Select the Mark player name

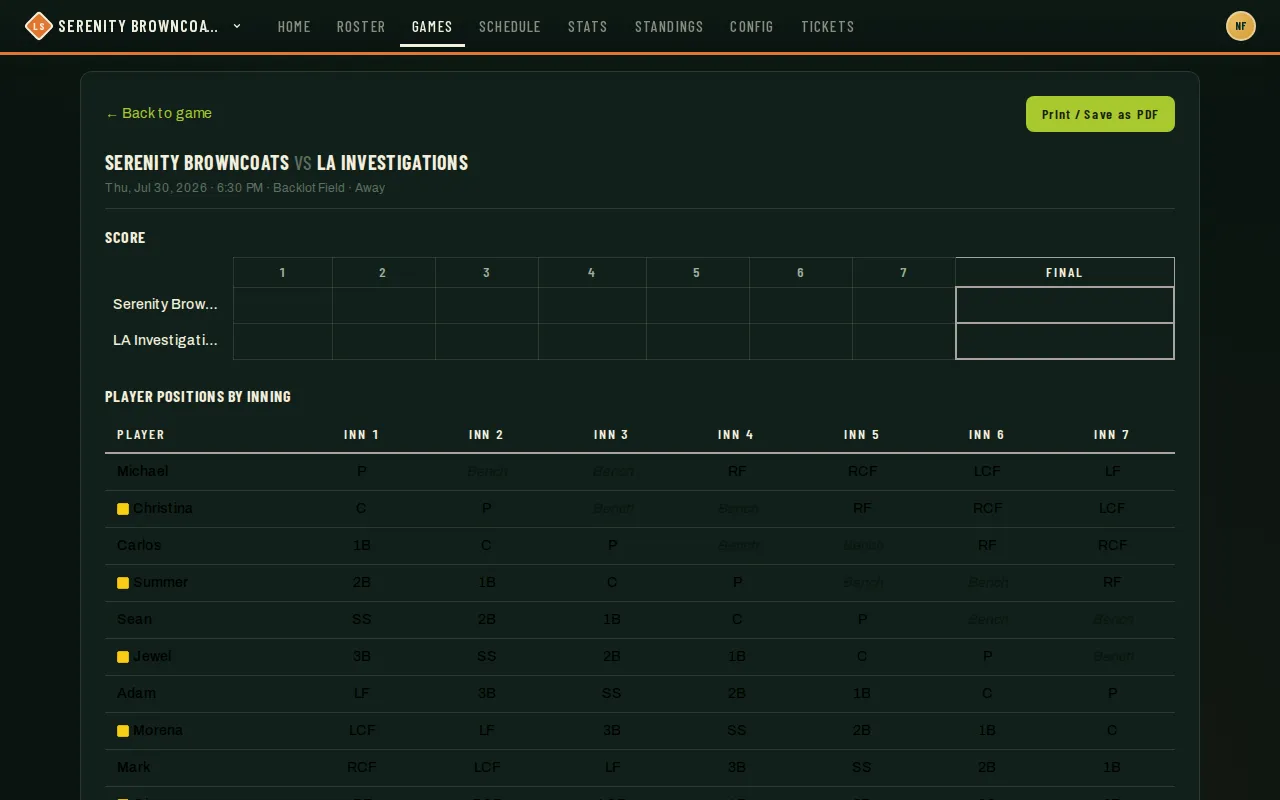(134, 767)
